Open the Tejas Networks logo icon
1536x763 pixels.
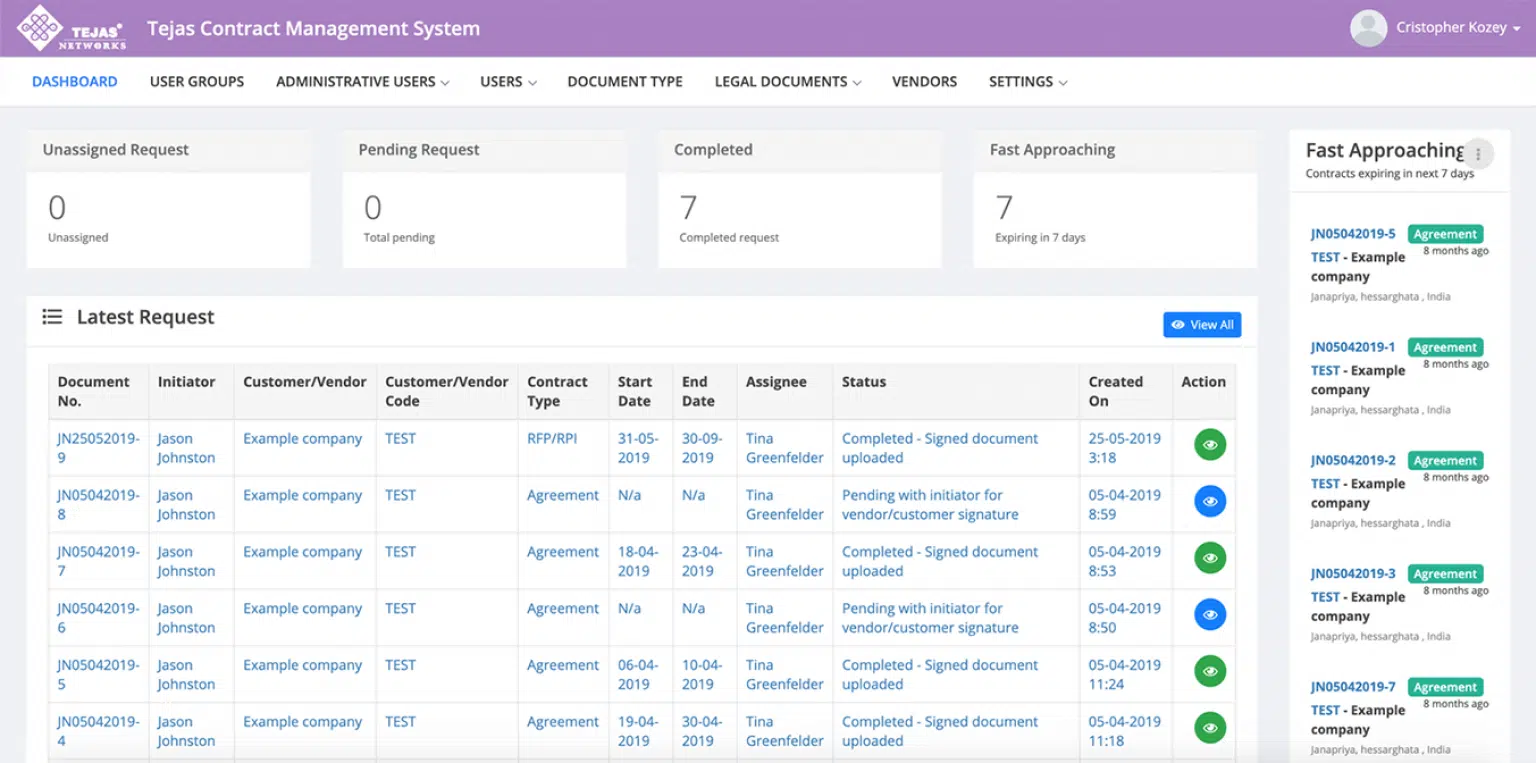point(40,27)
